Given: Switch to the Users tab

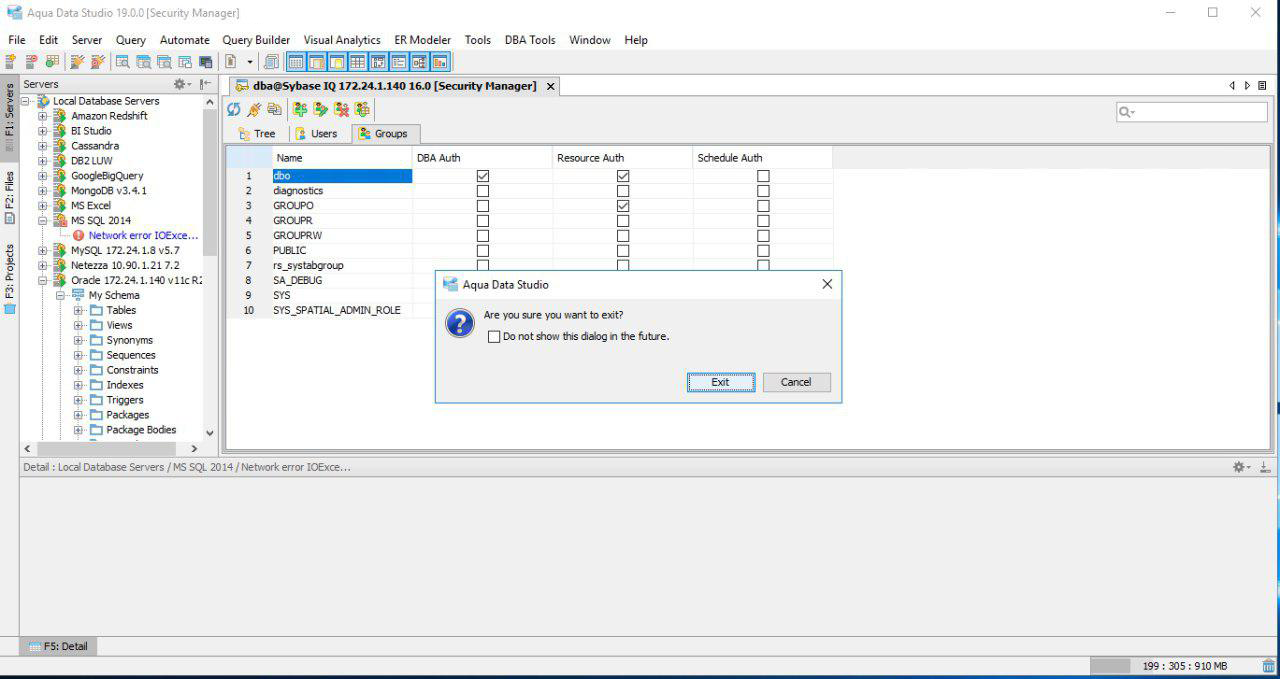Looking at the screenshot, I should tap(316, 134).
